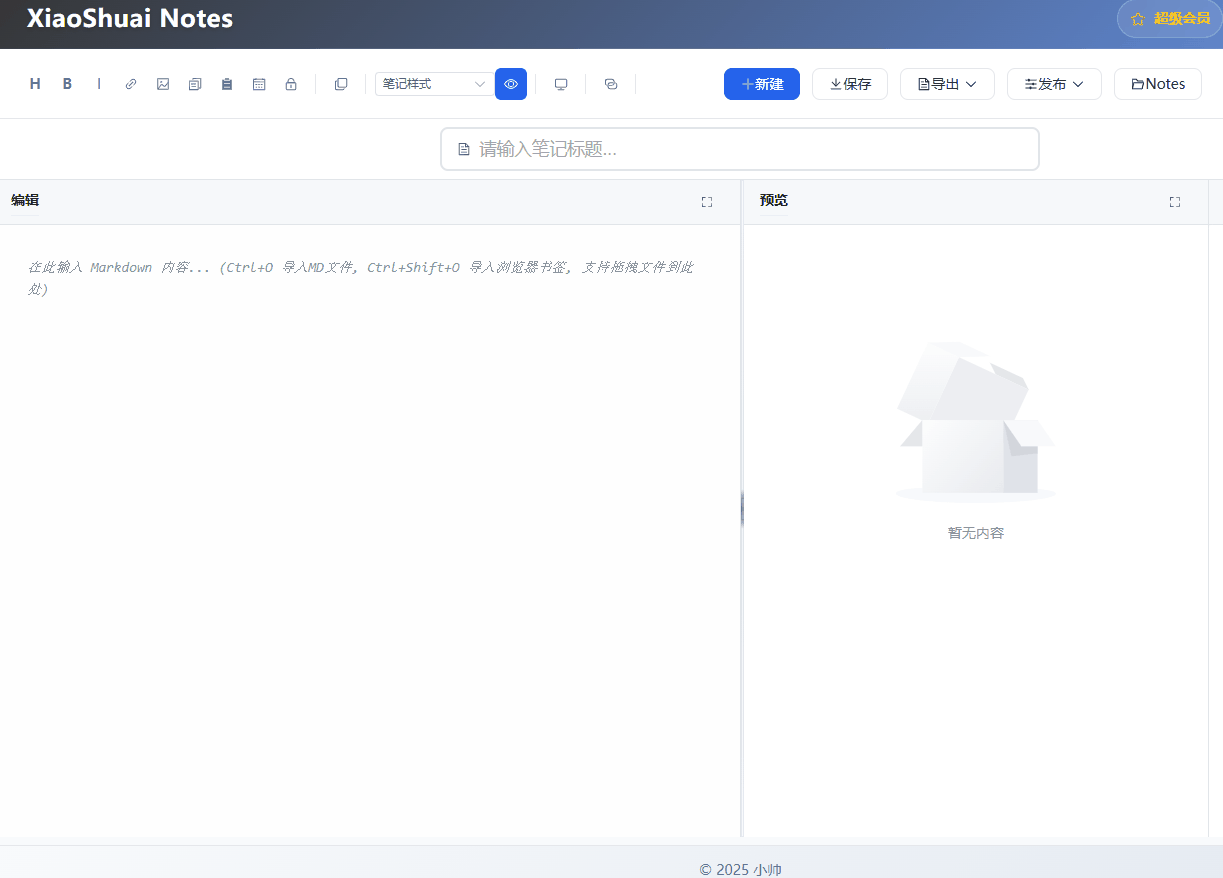Click the padlock lock icon in the toolbar
The image size is (1223, 878).
pyautogui.click(x=291, y=84)
